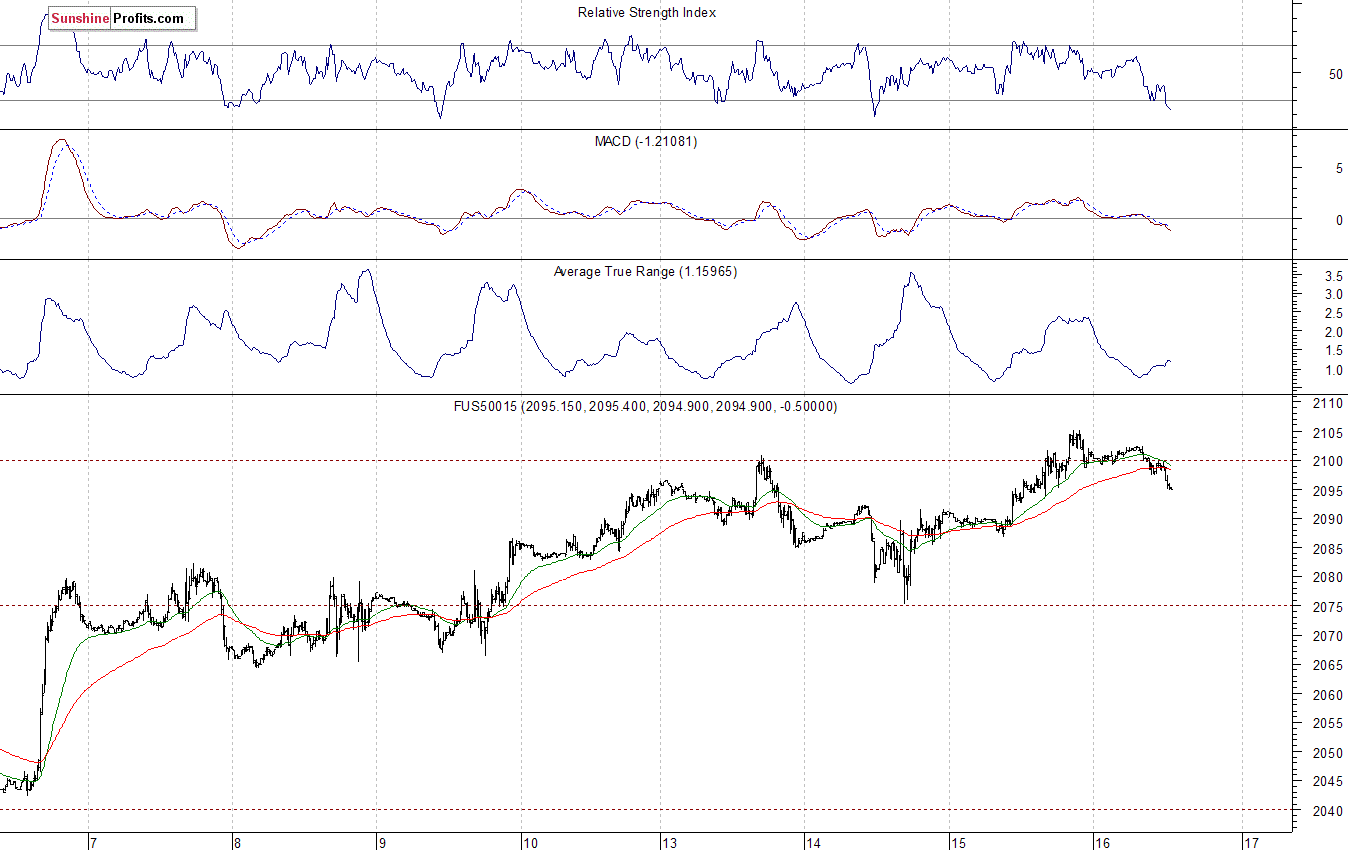This screenshot has height=850, width=1348.
Task: Select the MACD (-1.21081) indicator title
Action: (x=646, y=142)
